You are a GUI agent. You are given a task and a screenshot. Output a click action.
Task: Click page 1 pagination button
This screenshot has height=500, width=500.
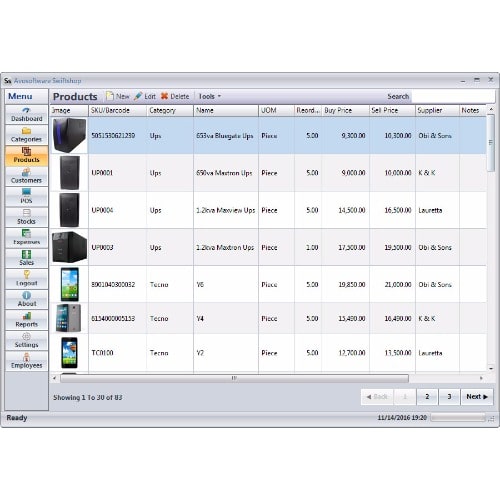405,397
